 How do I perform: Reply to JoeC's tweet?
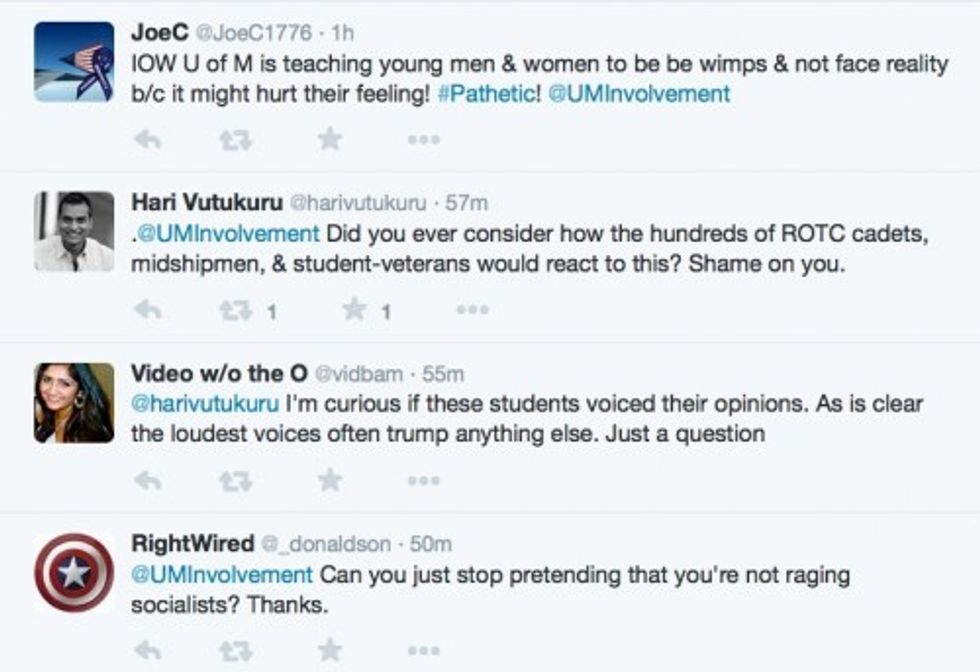pos(148,140)
